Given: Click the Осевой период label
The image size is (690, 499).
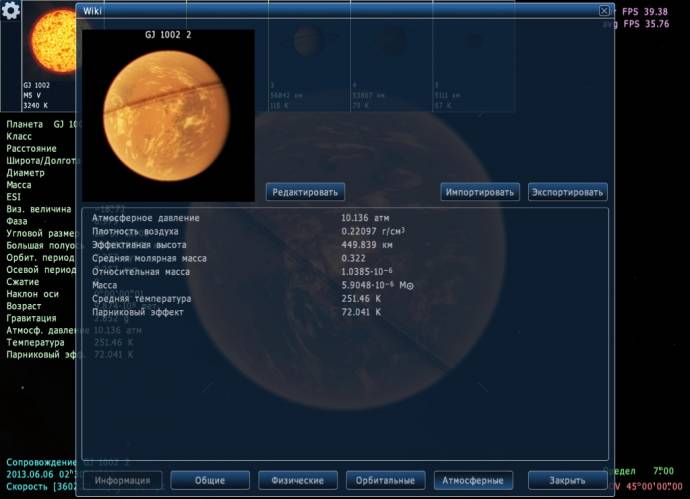Looking at the screenshot, I should [41, 270].
